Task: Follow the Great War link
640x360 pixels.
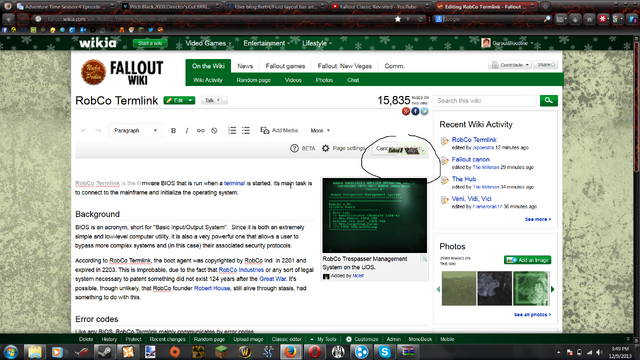Action: point(273,279)
